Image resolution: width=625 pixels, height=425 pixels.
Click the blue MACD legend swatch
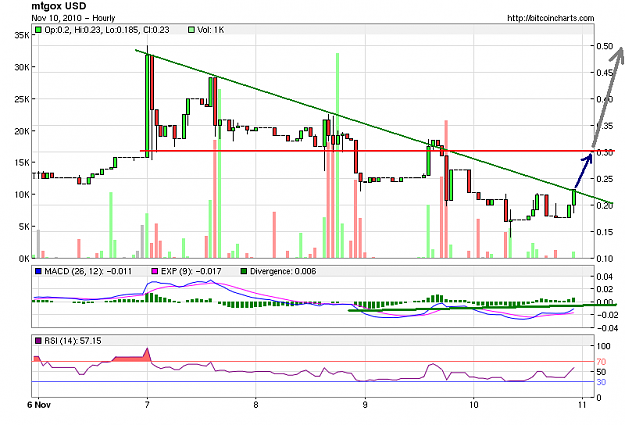(x=38, y=272)
